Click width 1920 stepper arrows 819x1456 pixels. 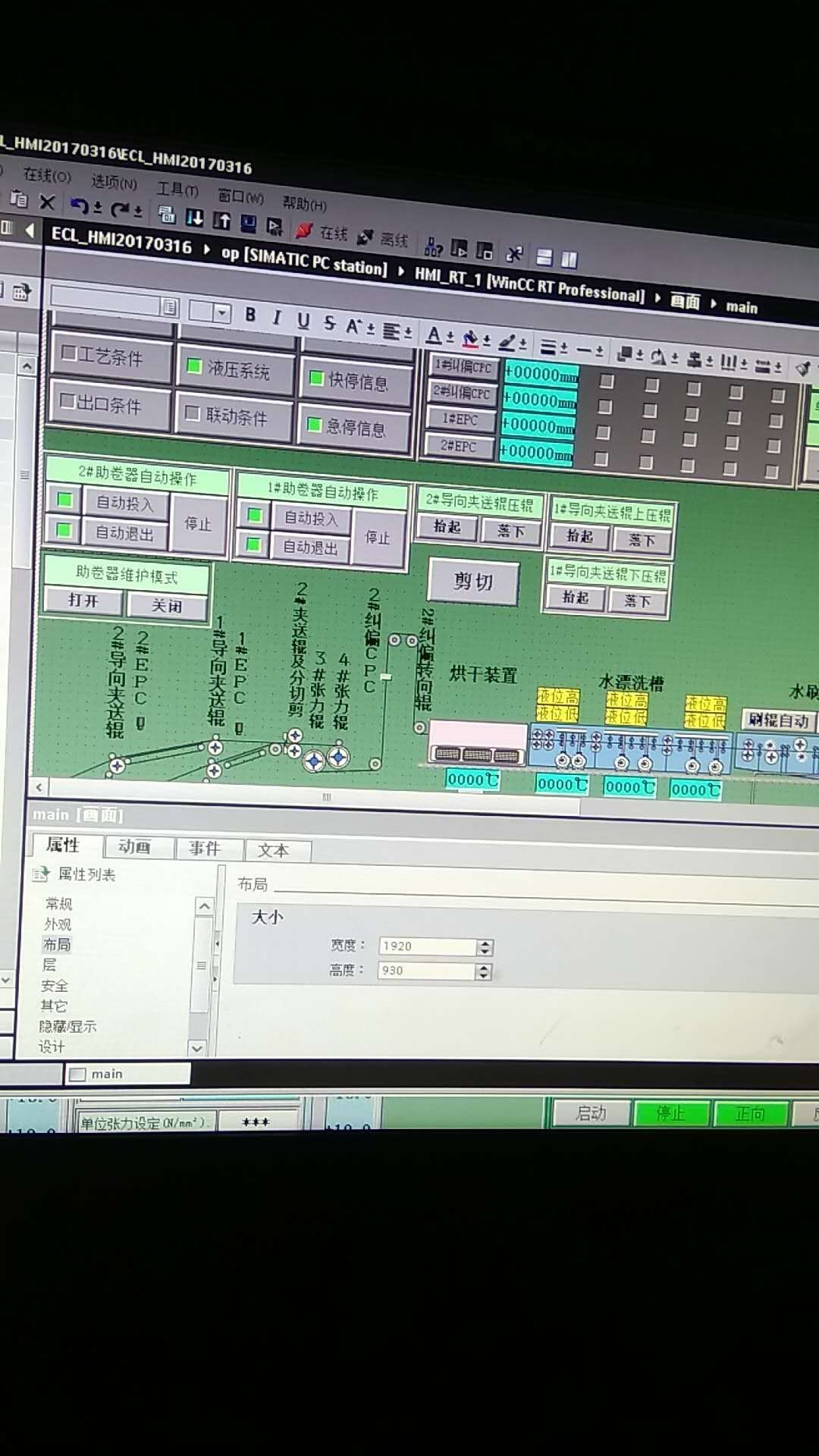[x=485, y=947]
